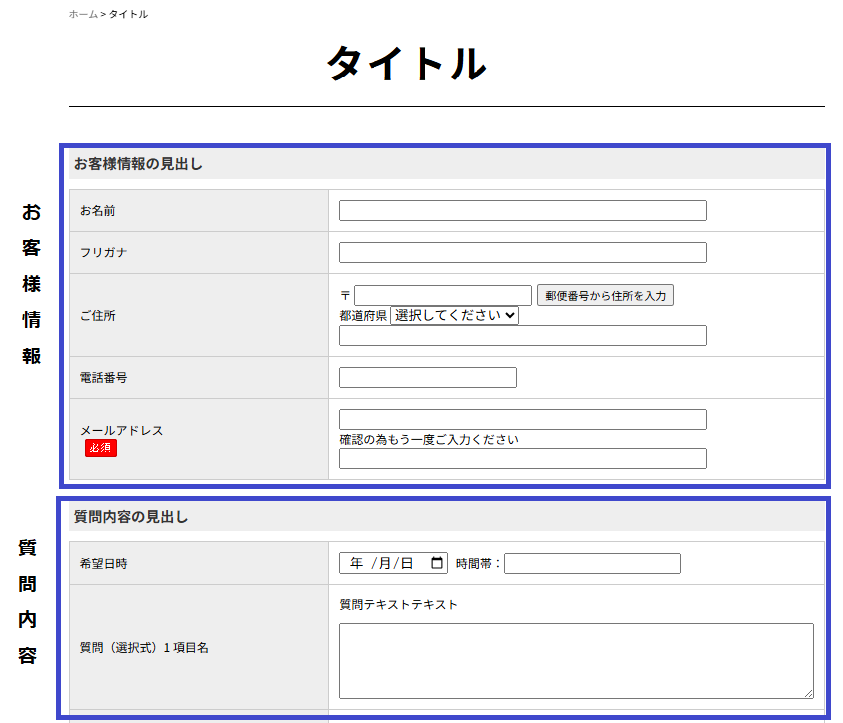This screenshot has height=723, width=843.
Task: Expand the 都道府県 dropdown
Action: [x=454, y=315]
